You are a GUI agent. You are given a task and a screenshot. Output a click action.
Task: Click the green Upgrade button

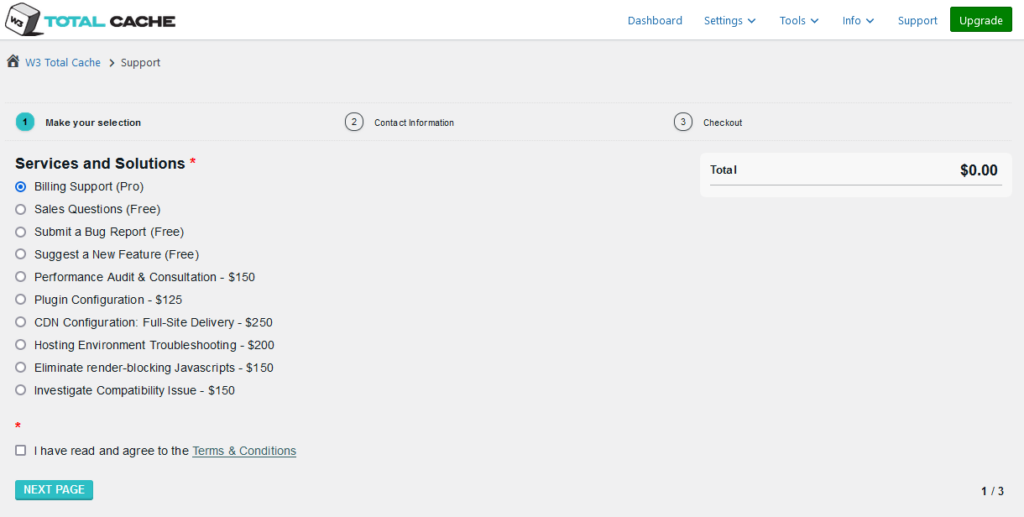[980, 20]
